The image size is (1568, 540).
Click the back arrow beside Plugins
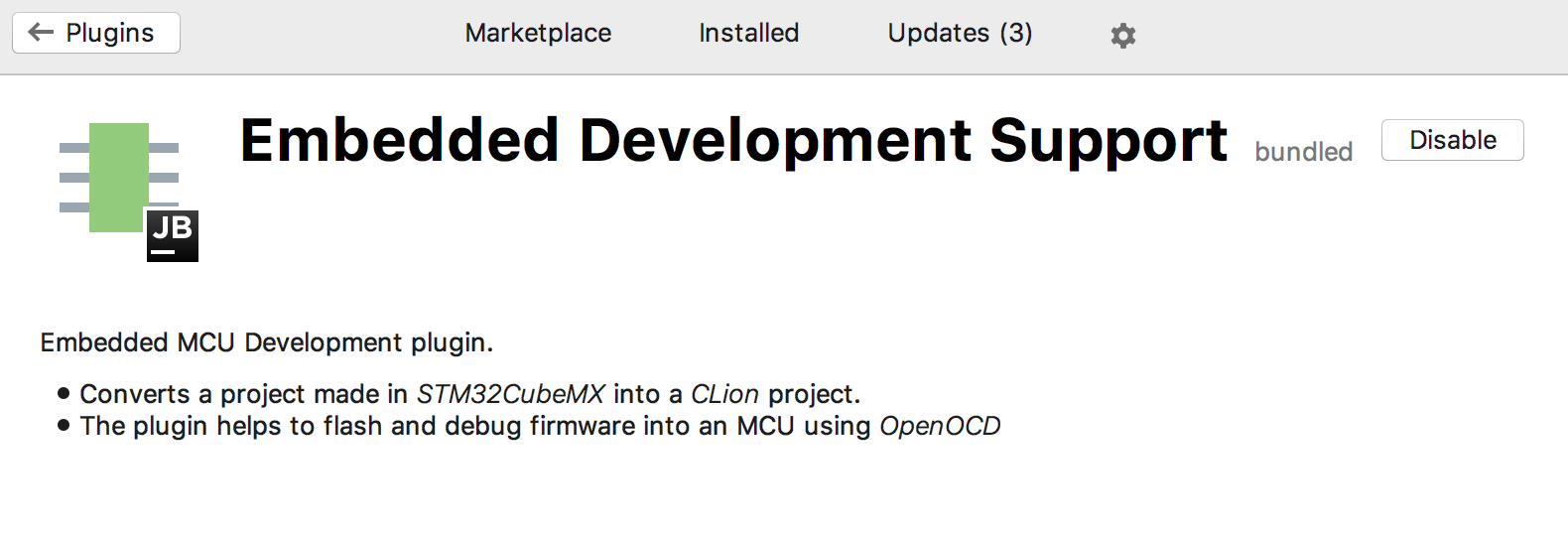click(41, 33)
